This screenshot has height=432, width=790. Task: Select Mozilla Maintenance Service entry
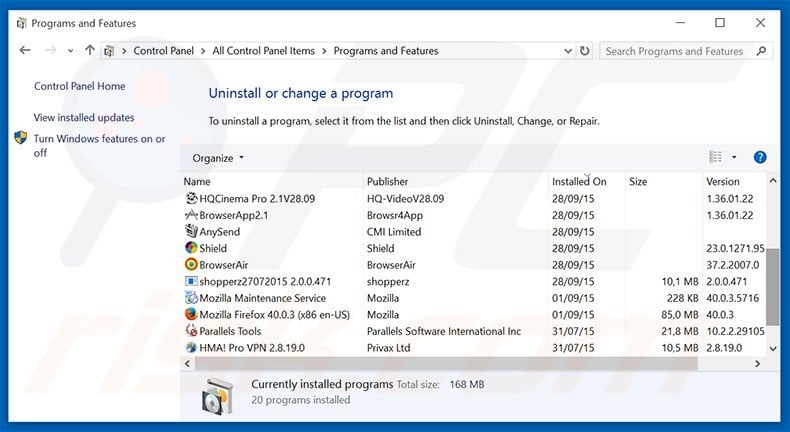(262, 298)
